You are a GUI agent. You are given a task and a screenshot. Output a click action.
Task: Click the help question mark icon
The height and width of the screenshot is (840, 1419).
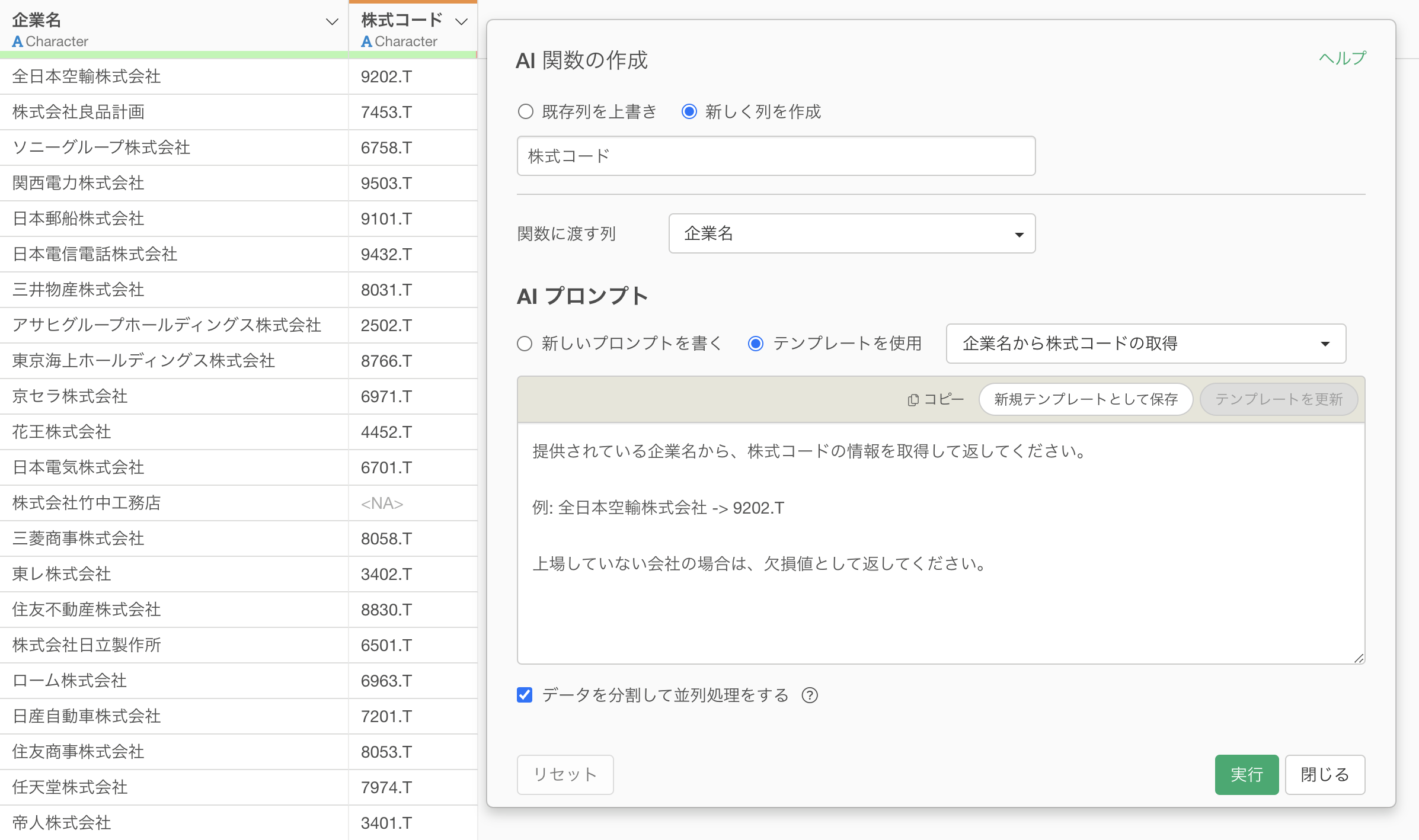pyautogui.click(x=809, y=695)
